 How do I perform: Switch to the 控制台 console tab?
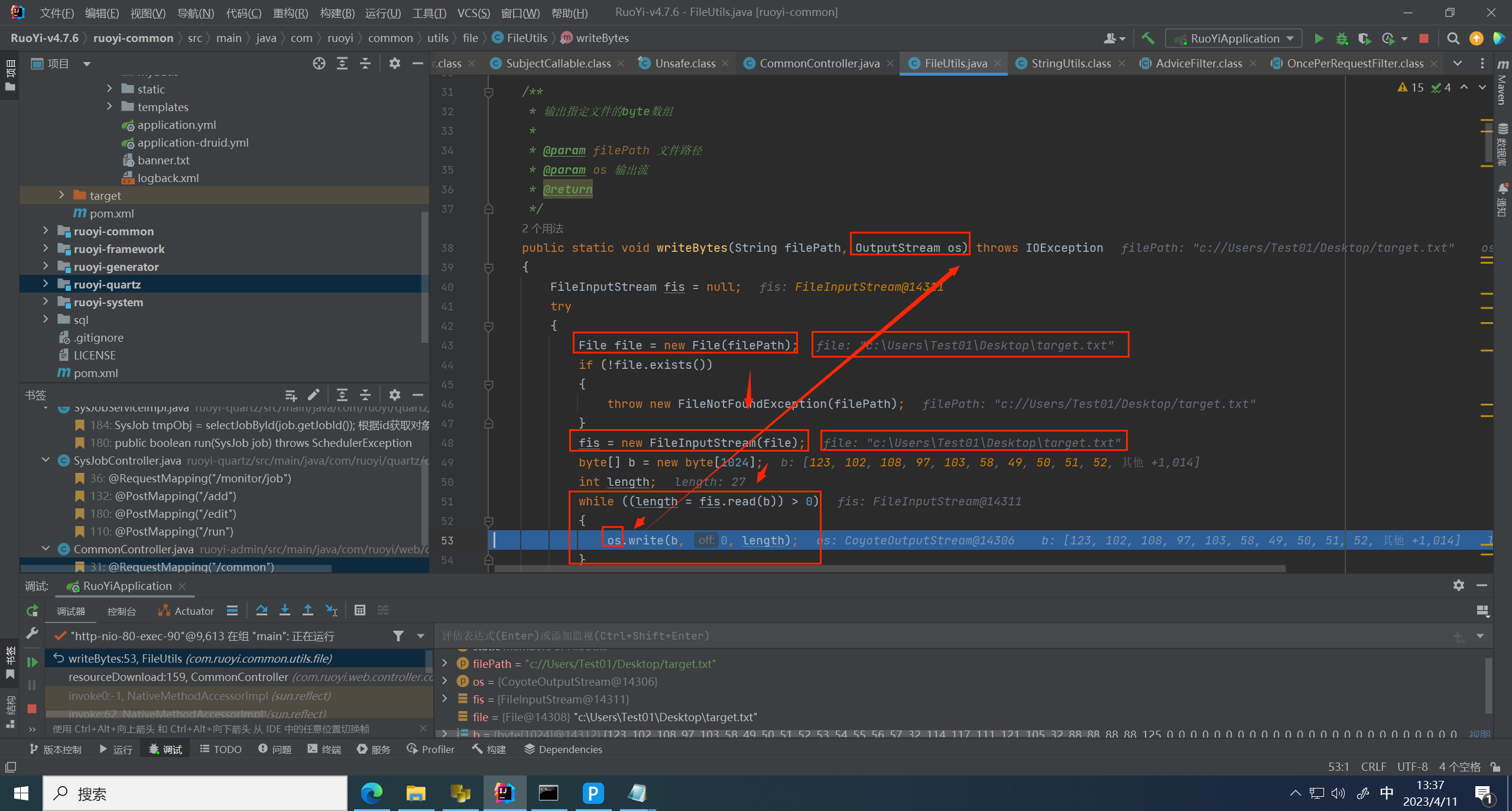(121, 611)
